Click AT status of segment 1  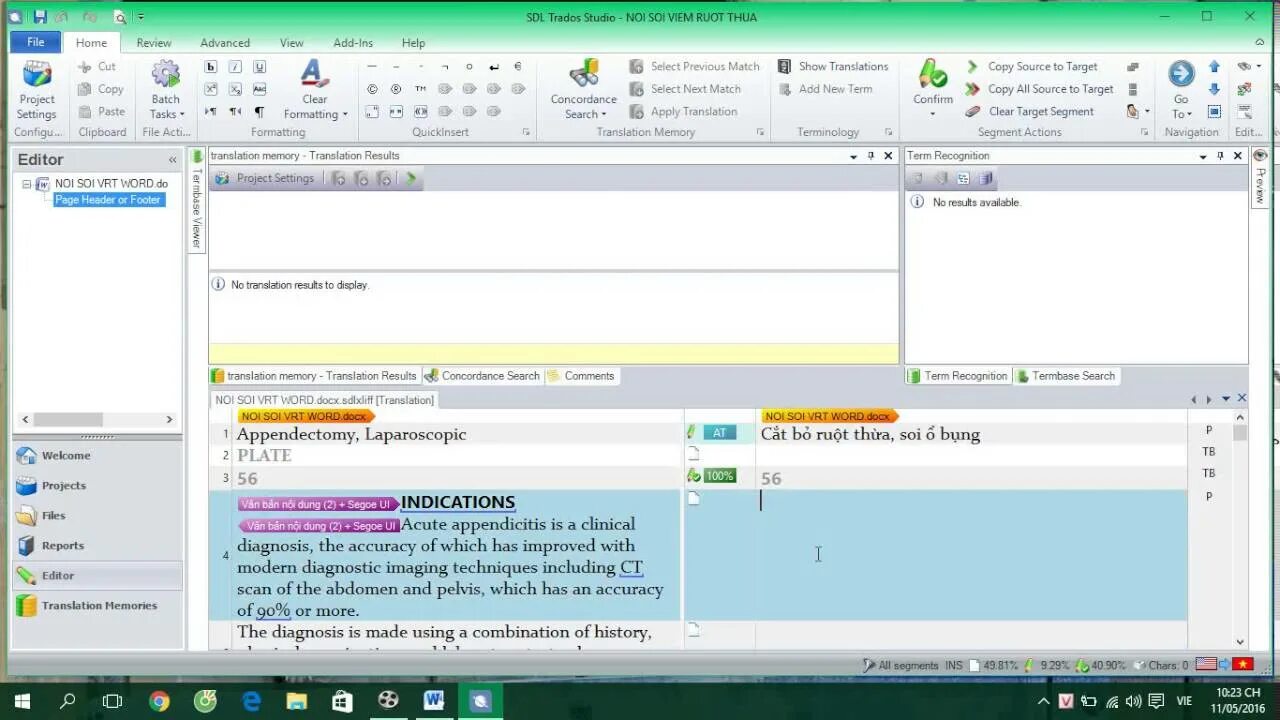pyautogui.click(x=719, y=433)
